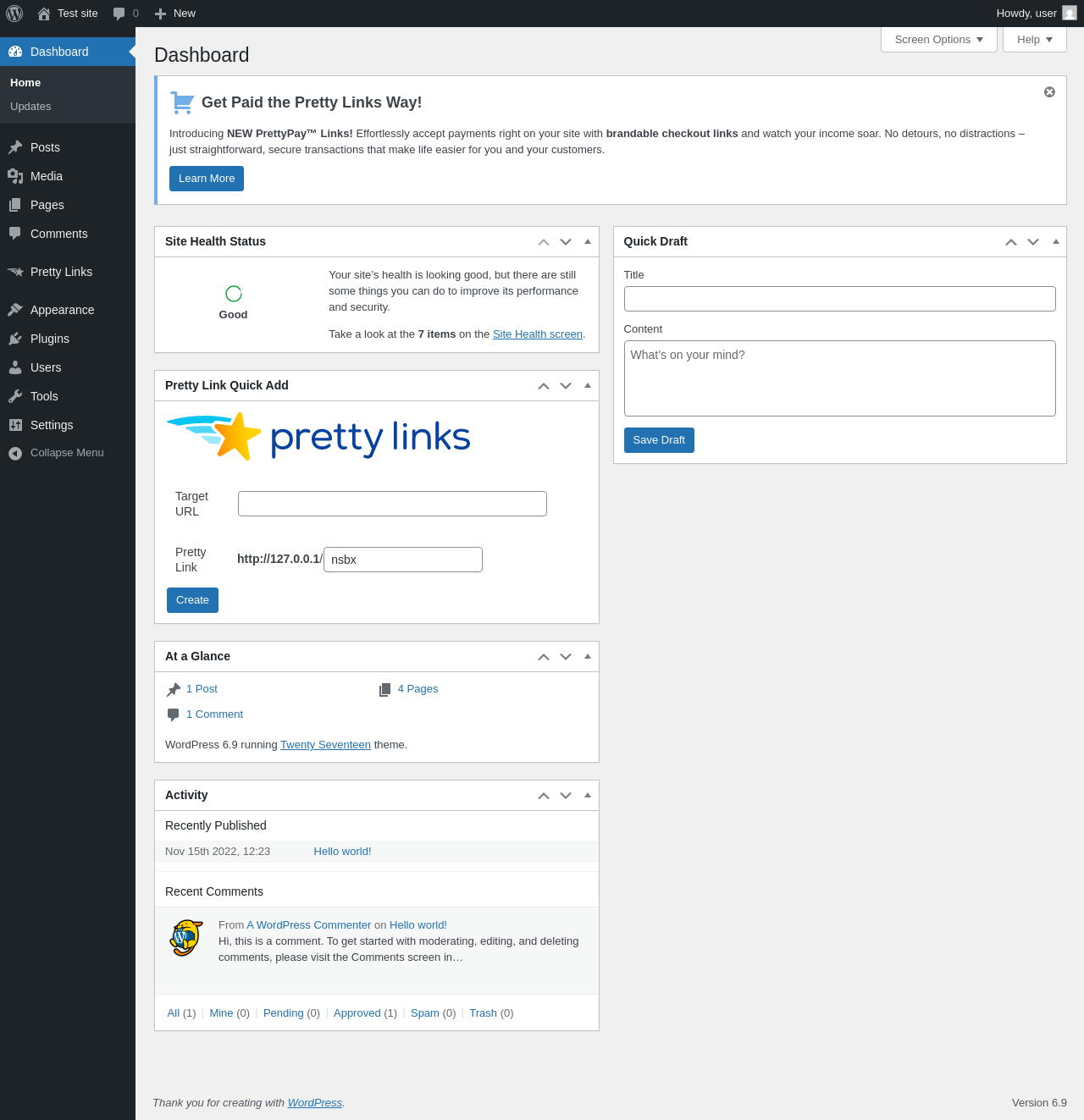Click the WordPress logo in admin bar
This screenshot has height=1120, width=1084.
point(14,14)
